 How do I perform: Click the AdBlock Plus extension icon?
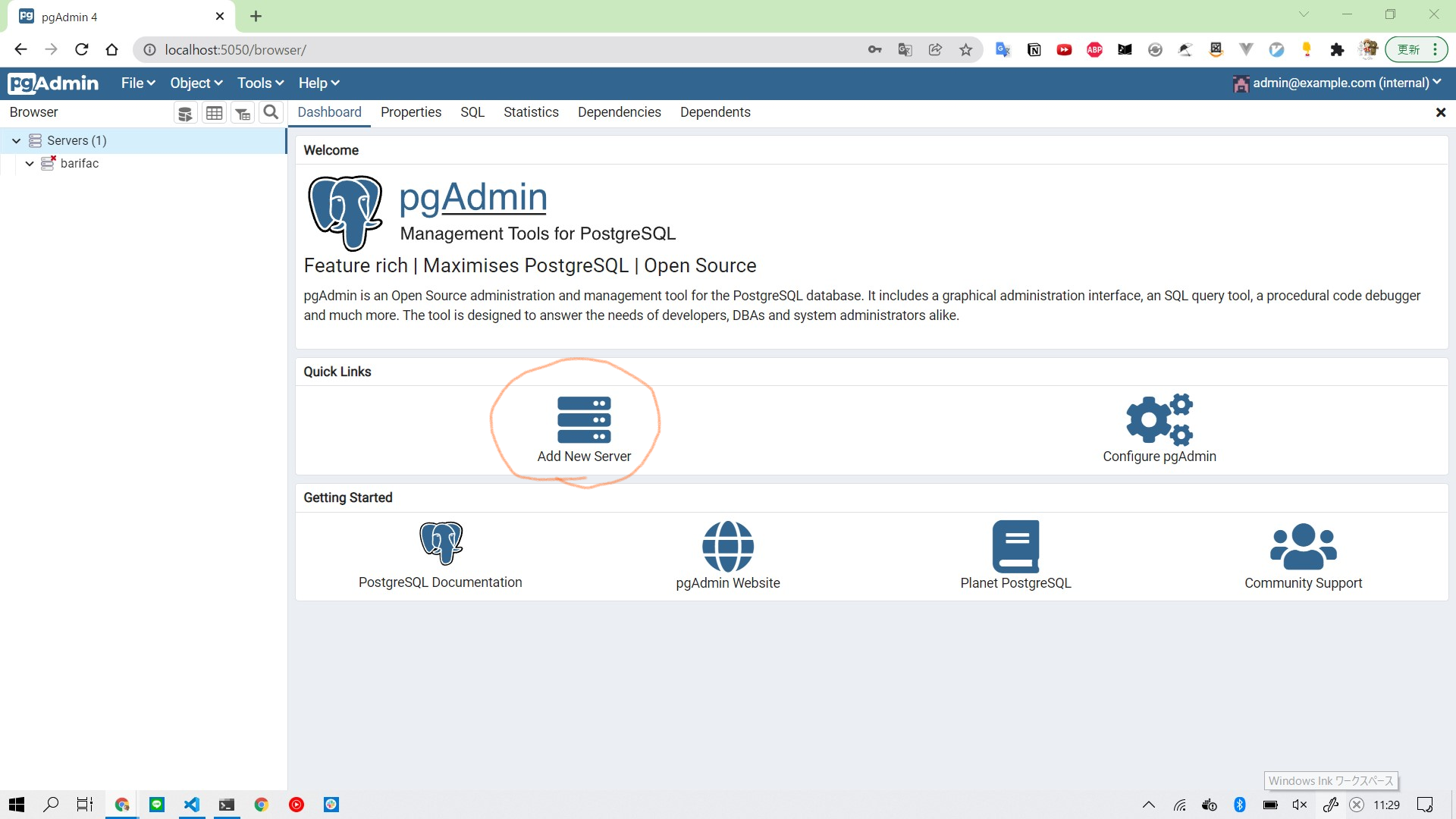click(x=1094, y=50)
